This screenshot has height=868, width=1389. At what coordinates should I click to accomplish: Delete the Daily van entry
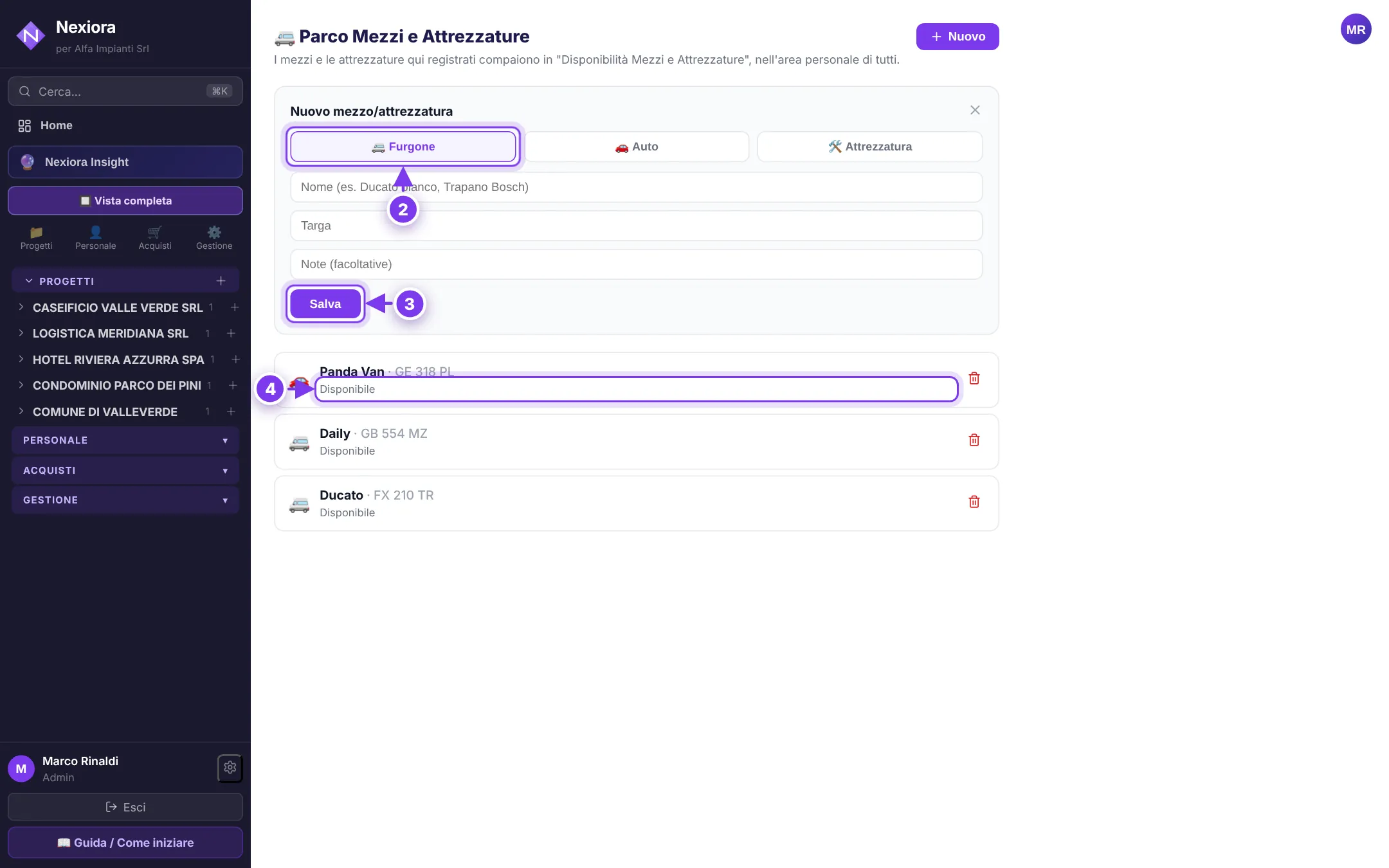[x=974, y=440]
